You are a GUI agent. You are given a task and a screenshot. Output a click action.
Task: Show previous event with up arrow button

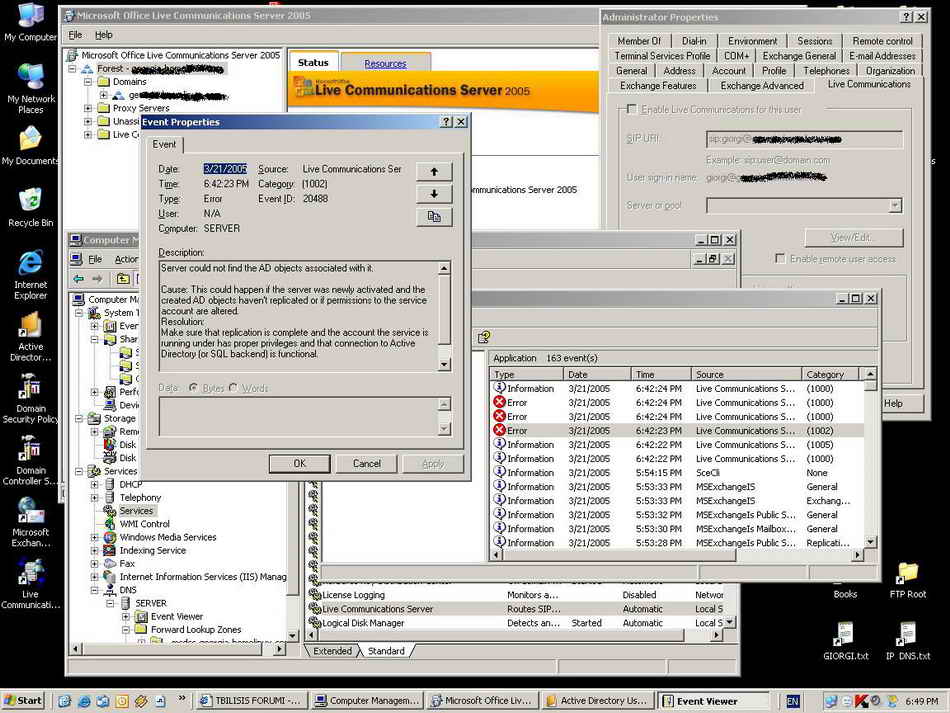[434, 171]
